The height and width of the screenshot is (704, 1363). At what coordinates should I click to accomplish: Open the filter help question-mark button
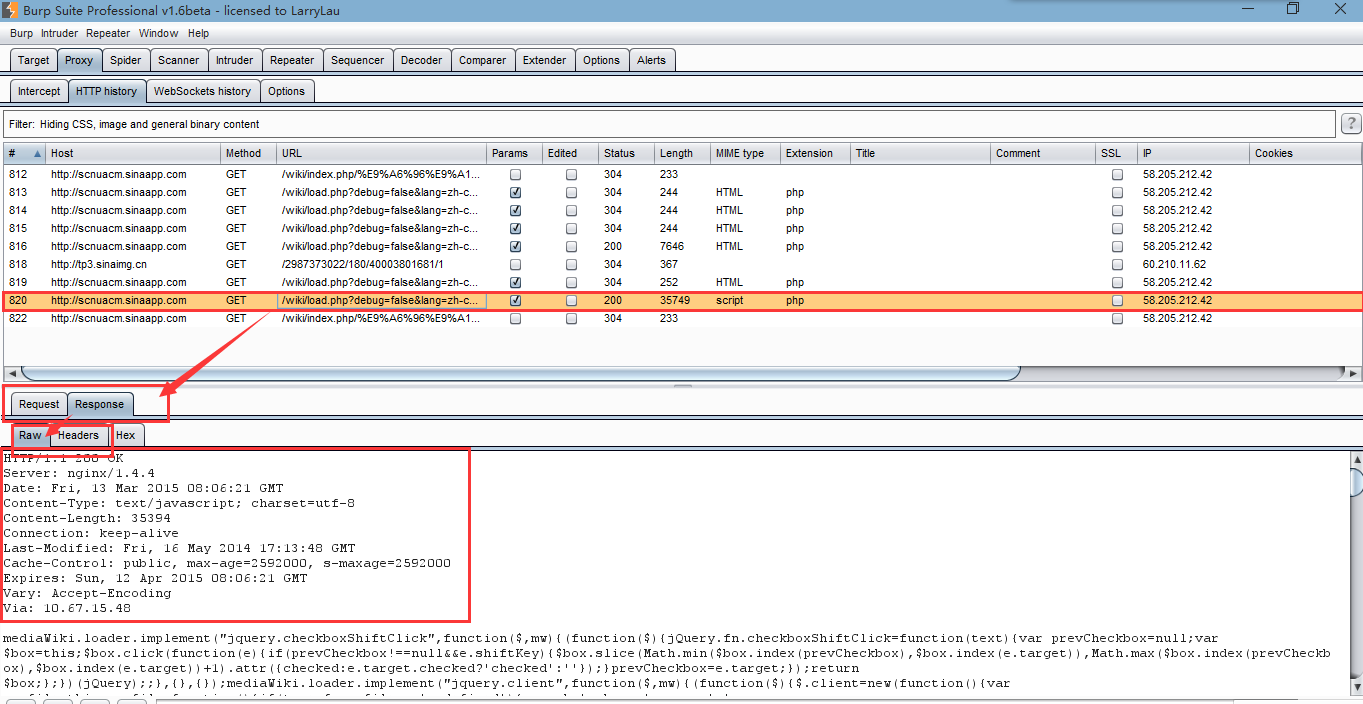[1351, 124]
